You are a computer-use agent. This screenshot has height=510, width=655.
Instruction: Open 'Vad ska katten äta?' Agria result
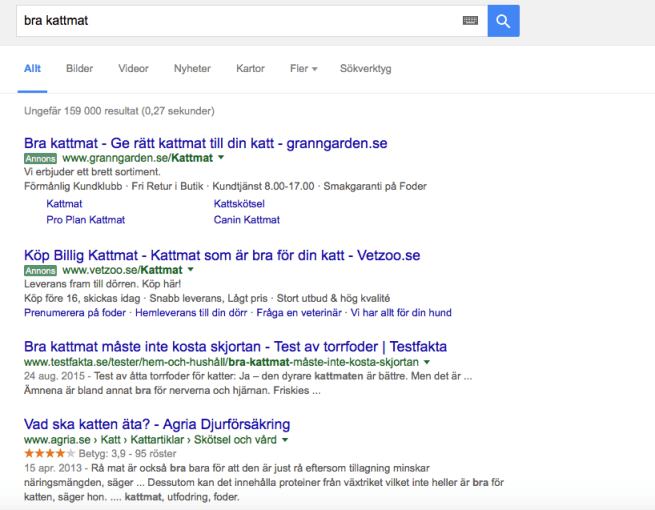click(x=157, y=424)
